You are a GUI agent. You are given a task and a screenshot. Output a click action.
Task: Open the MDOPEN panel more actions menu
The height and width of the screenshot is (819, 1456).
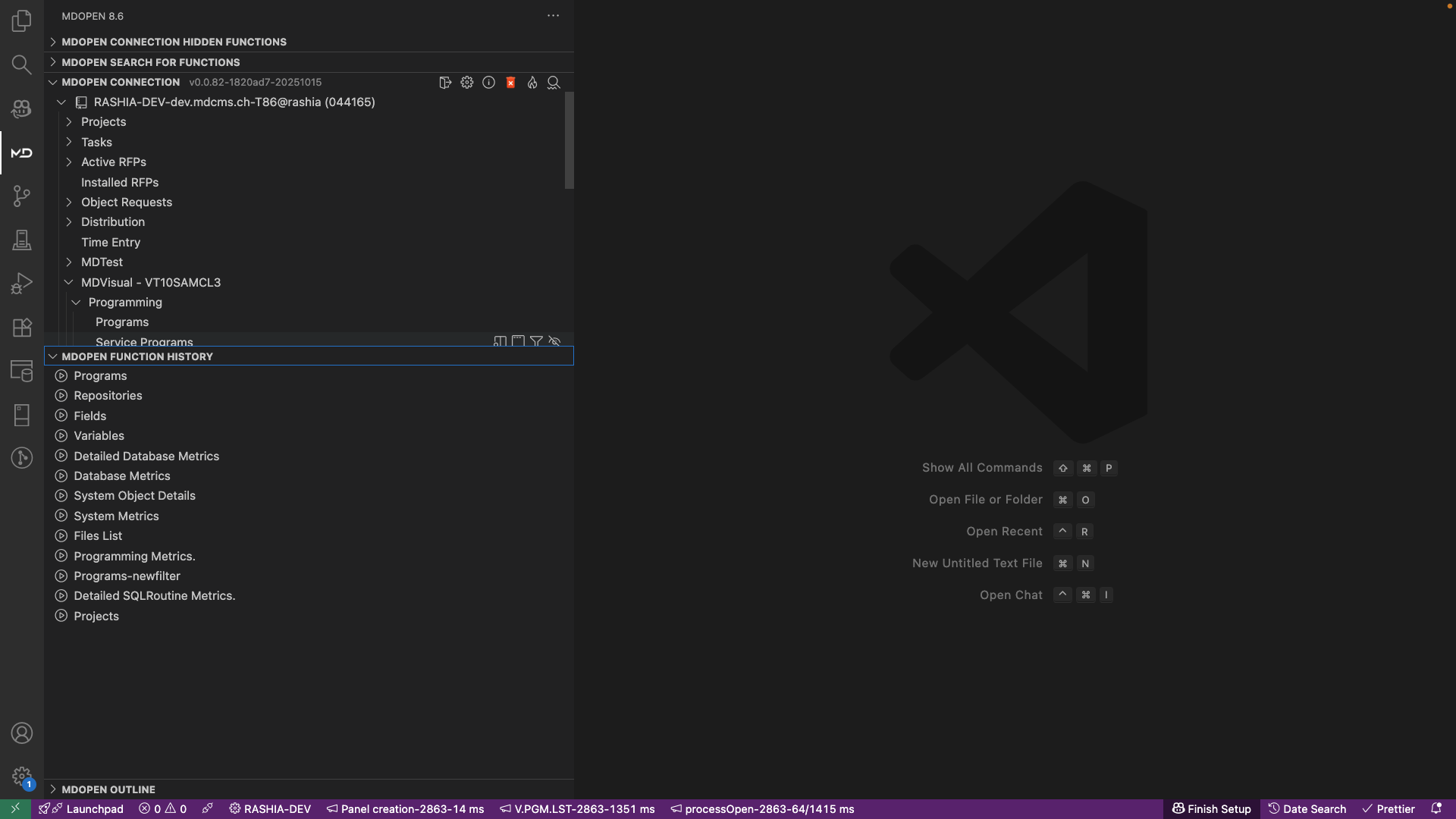pos(553,16)
